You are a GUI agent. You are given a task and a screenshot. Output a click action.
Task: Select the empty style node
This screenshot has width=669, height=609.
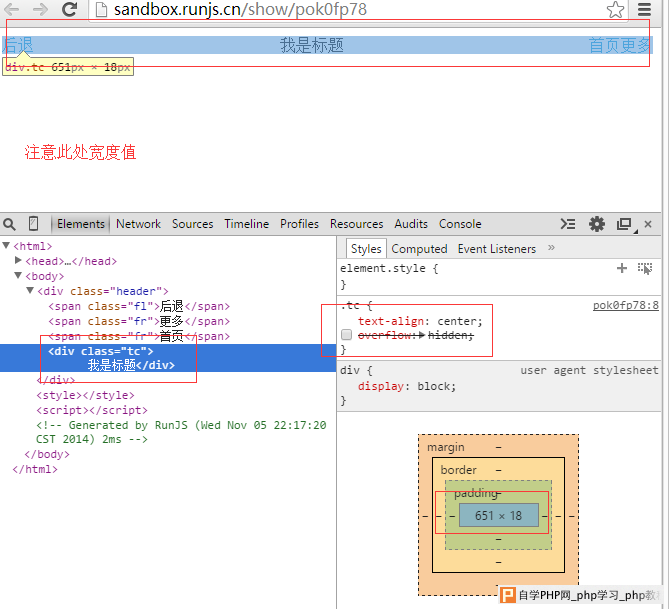(85, 395)
